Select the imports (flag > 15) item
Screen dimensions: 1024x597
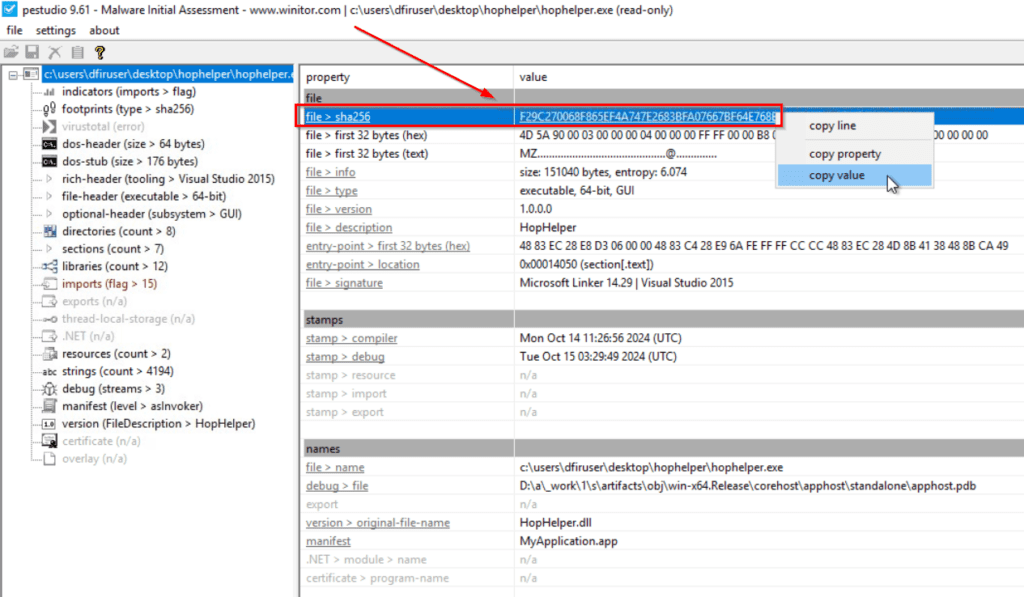109,284
